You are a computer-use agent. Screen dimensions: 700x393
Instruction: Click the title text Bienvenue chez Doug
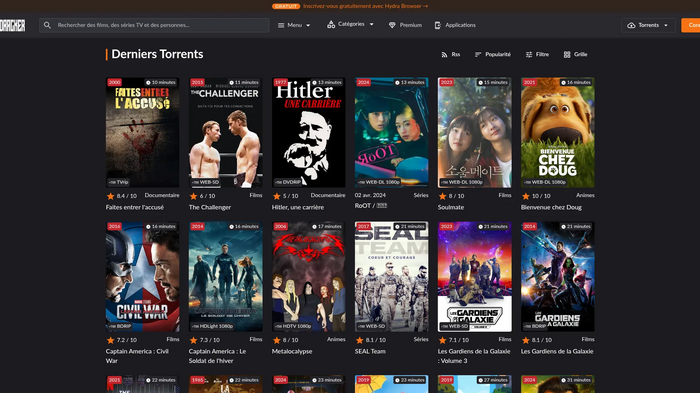click(551, 207)
